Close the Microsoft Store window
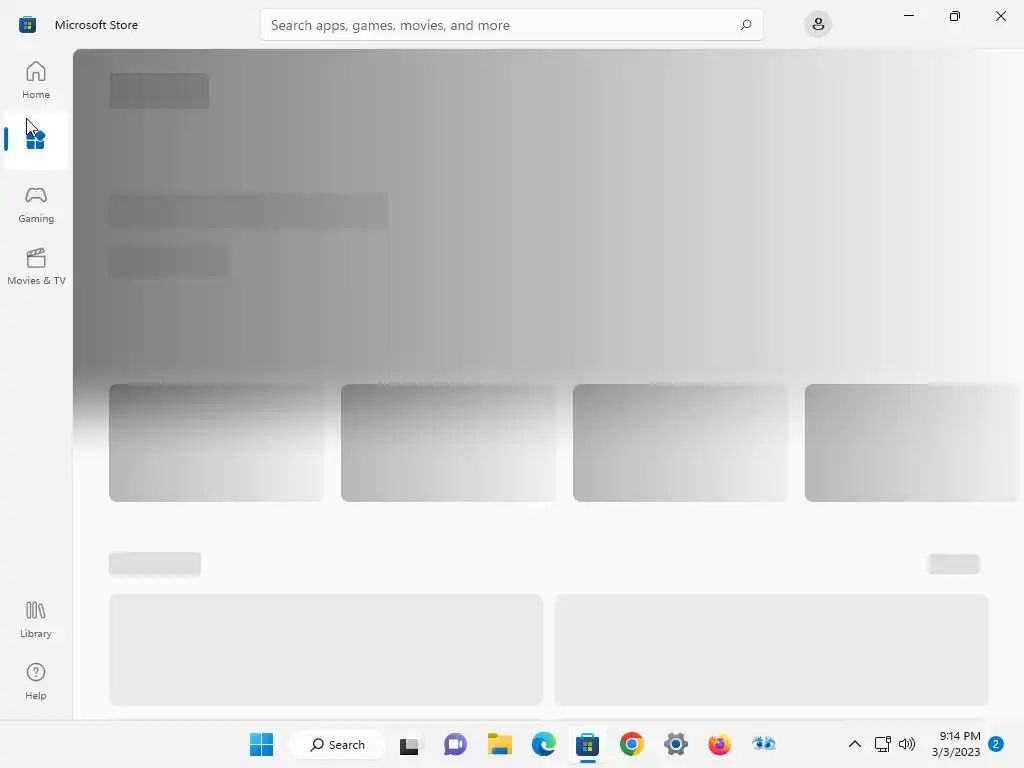The image size is (1024, 768). [1000, 16]
